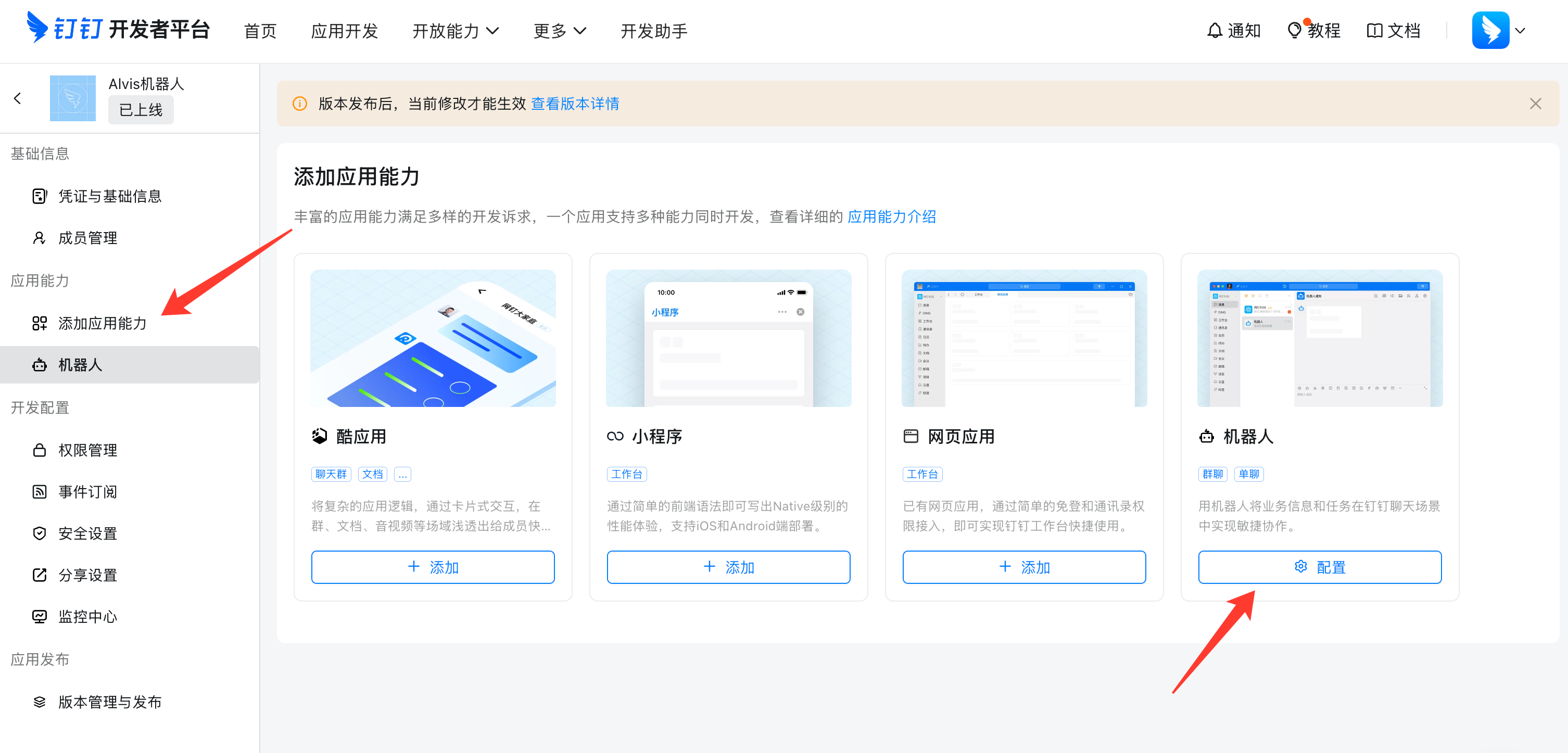This screenshot has width=1568, height=753.
Task: Click the 网页应用 window icon
Action: tap(911, 436)
